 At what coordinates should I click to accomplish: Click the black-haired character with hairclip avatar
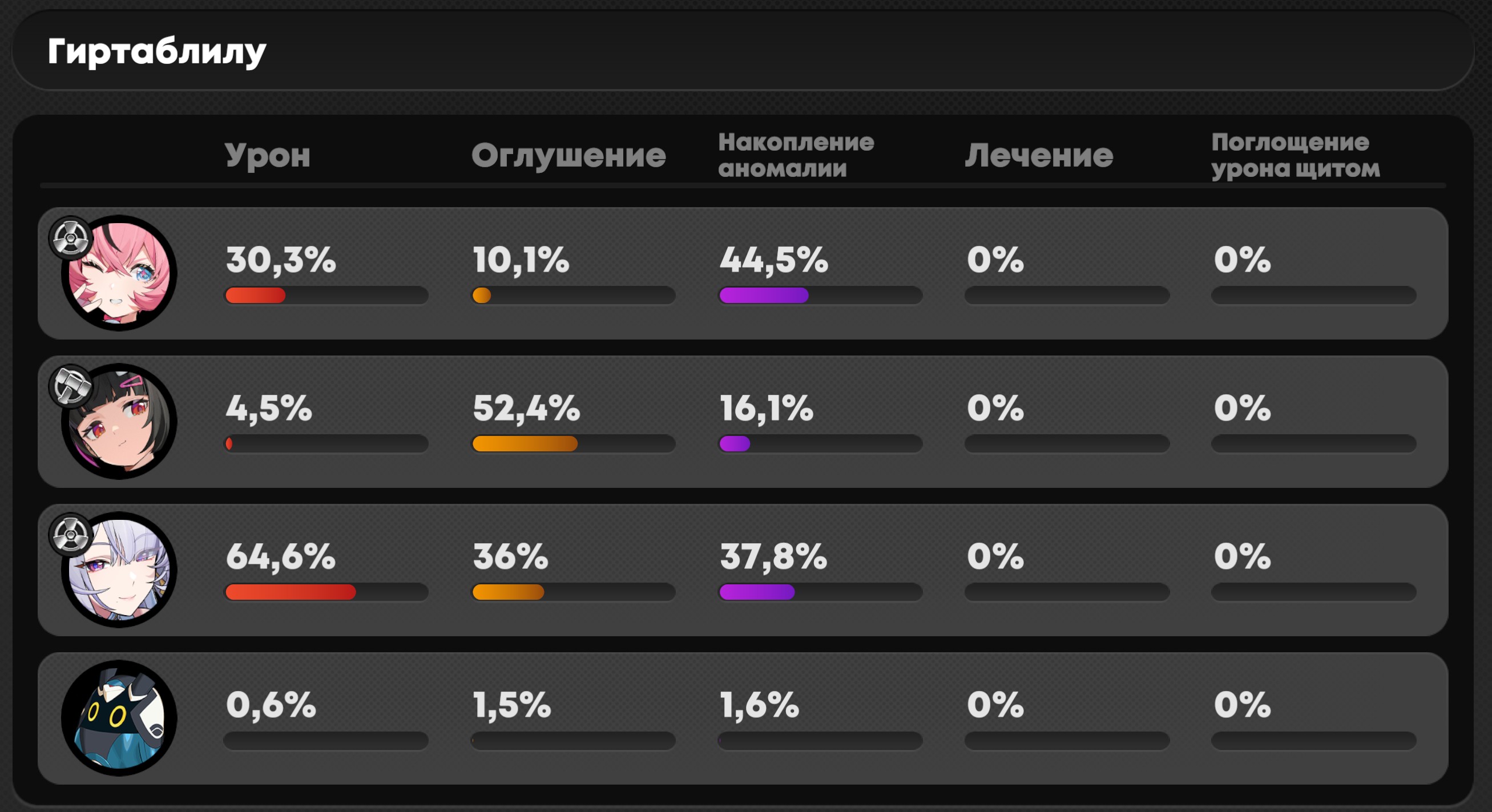pos(119,421)
